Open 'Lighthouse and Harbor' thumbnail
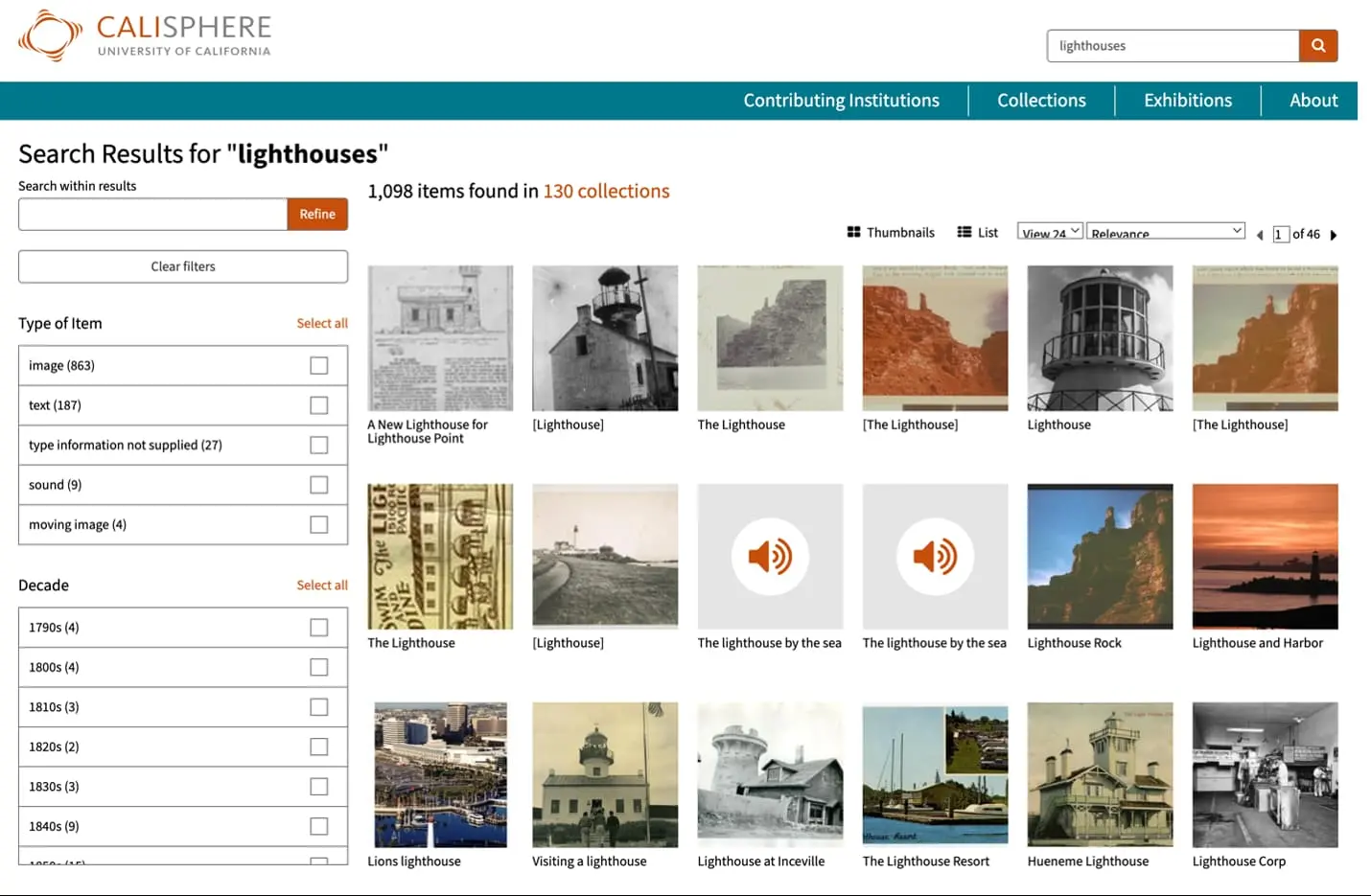Screen dimensions: 1371x896 pyautogui.click(x=1265, y=556)
